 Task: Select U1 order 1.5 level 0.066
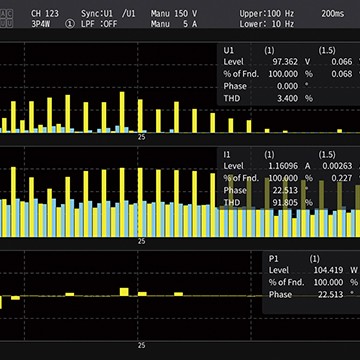click(342, 62)
